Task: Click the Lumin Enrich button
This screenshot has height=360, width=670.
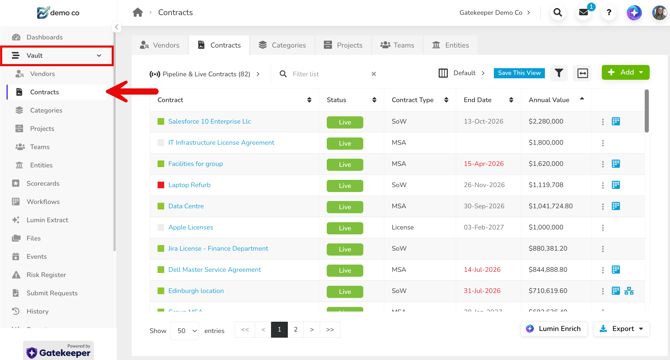Action: pyautogui.click(x=554, y=329)
